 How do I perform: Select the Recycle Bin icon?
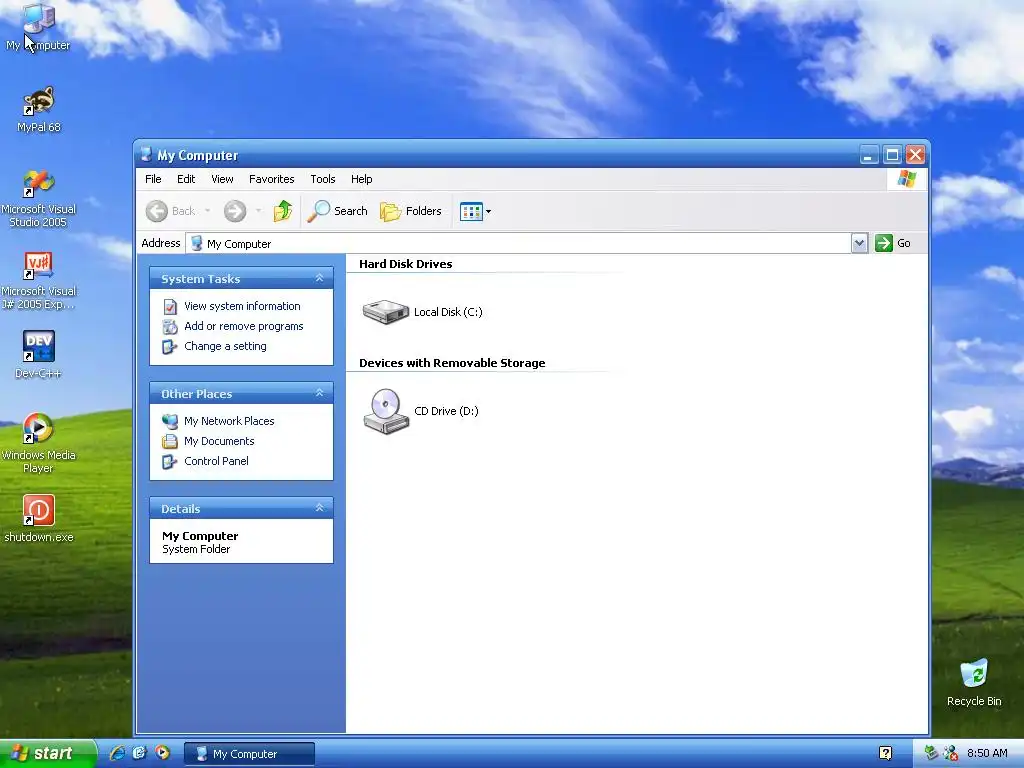pyautogui.click(x=974, y=683)
